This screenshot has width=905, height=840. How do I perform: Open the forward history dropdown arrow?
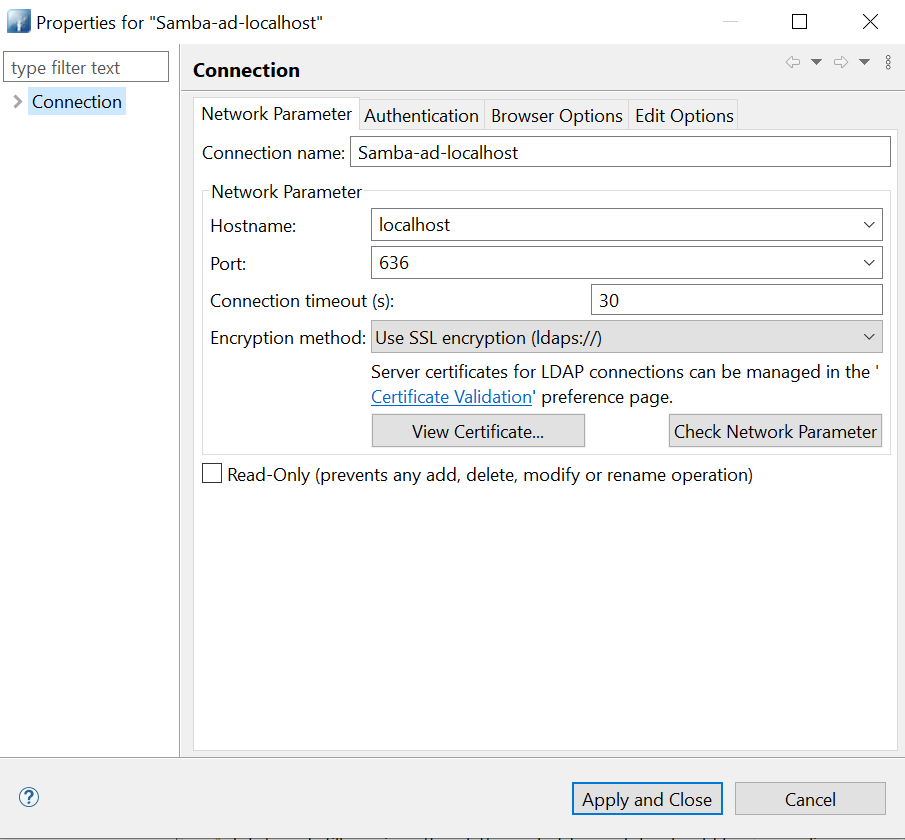(864, 62)
